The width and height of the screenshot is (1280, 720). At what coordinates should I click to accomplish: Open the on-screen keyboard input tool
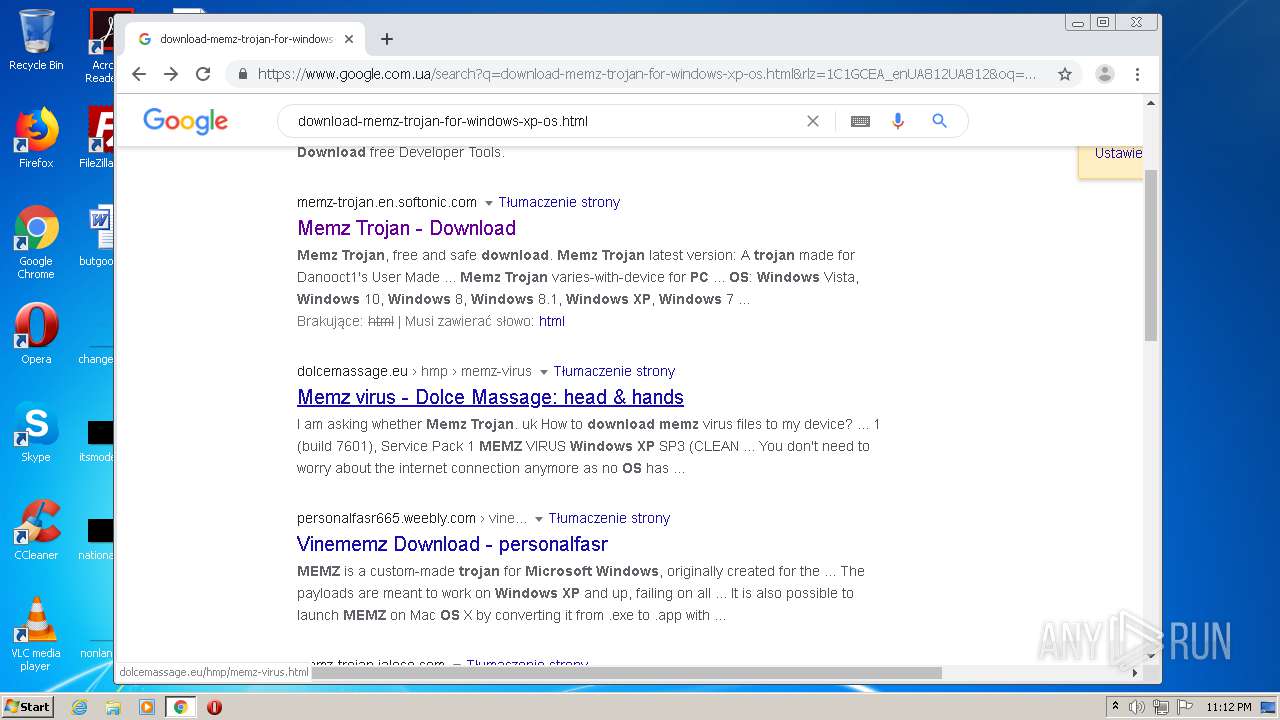860,121
